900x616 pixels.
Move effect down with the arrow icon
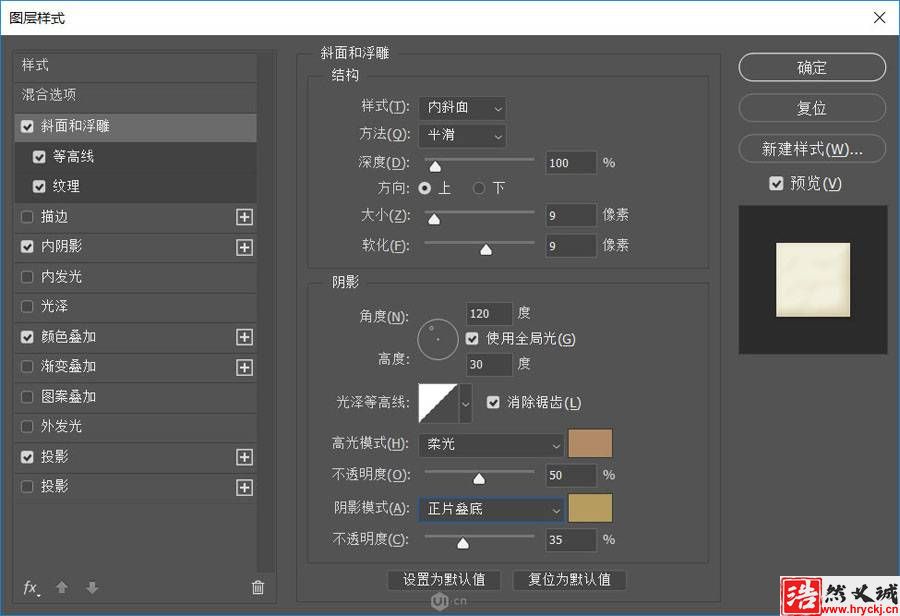92,587
